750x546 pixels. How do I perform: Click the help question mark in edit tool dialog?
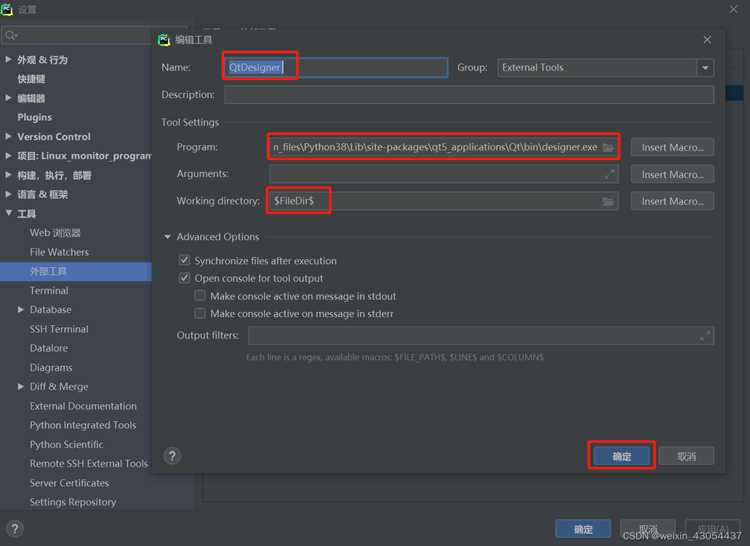(172, 456)
